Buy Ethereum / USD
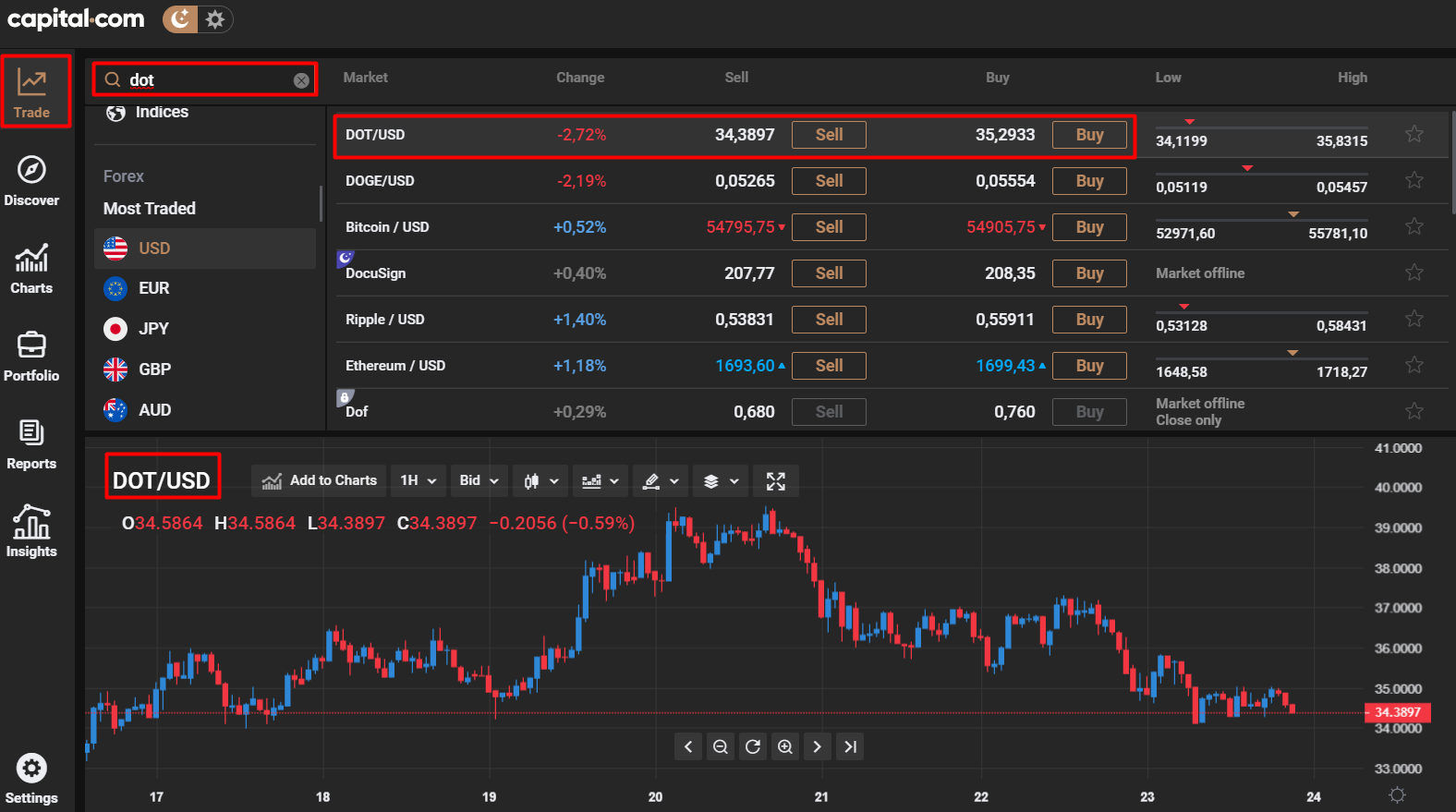The height and width of the screenshot is (812, 1456). (x=1089, y=366)
